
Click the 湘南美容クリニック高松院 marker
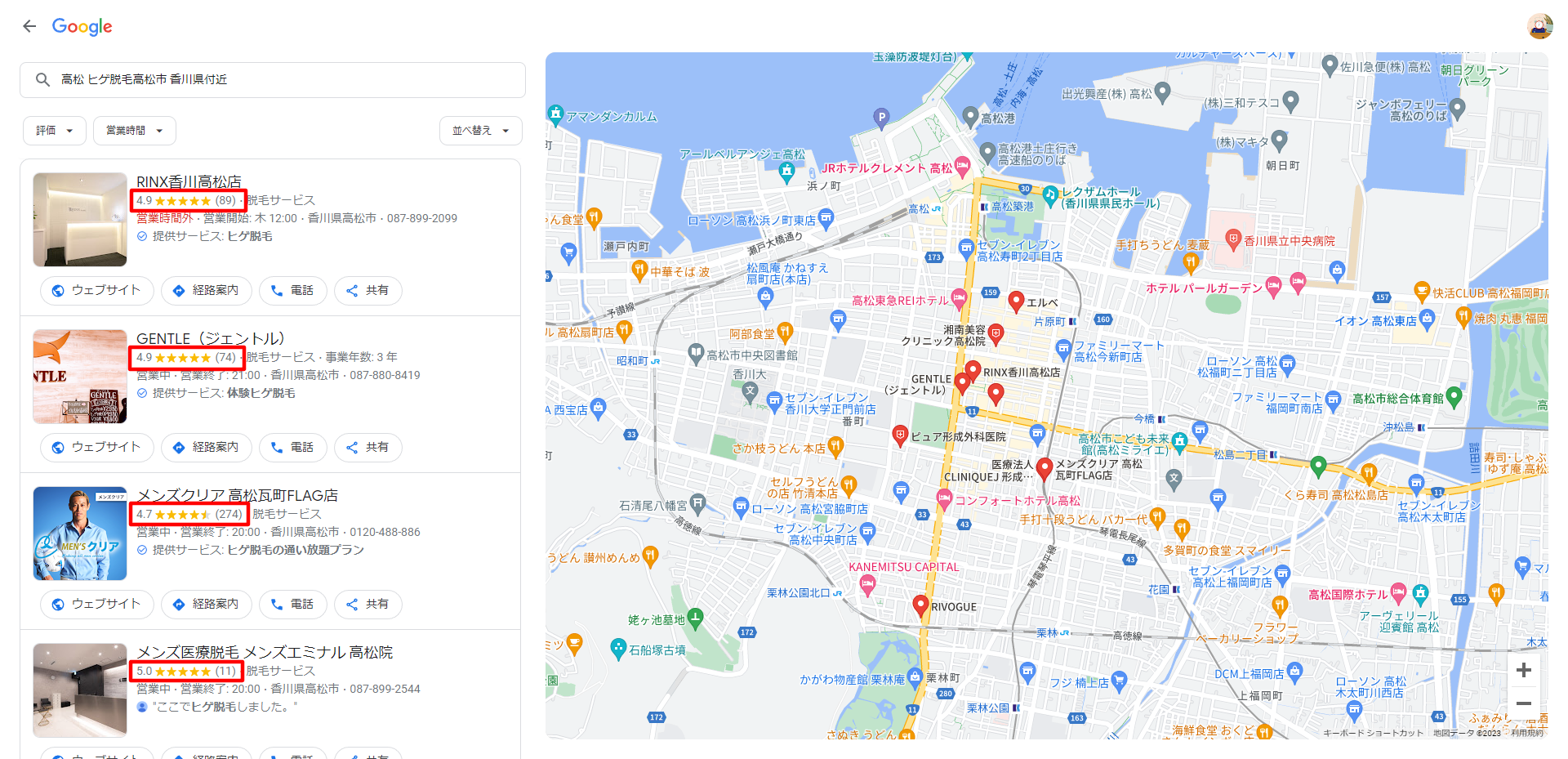click(996, 333)
